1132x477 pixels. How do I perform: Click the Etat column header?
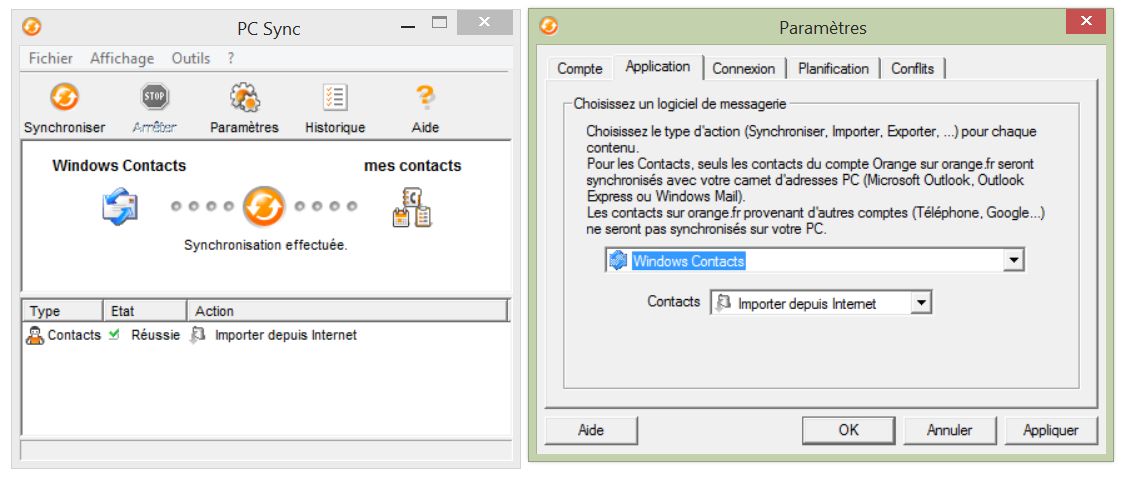144,311
